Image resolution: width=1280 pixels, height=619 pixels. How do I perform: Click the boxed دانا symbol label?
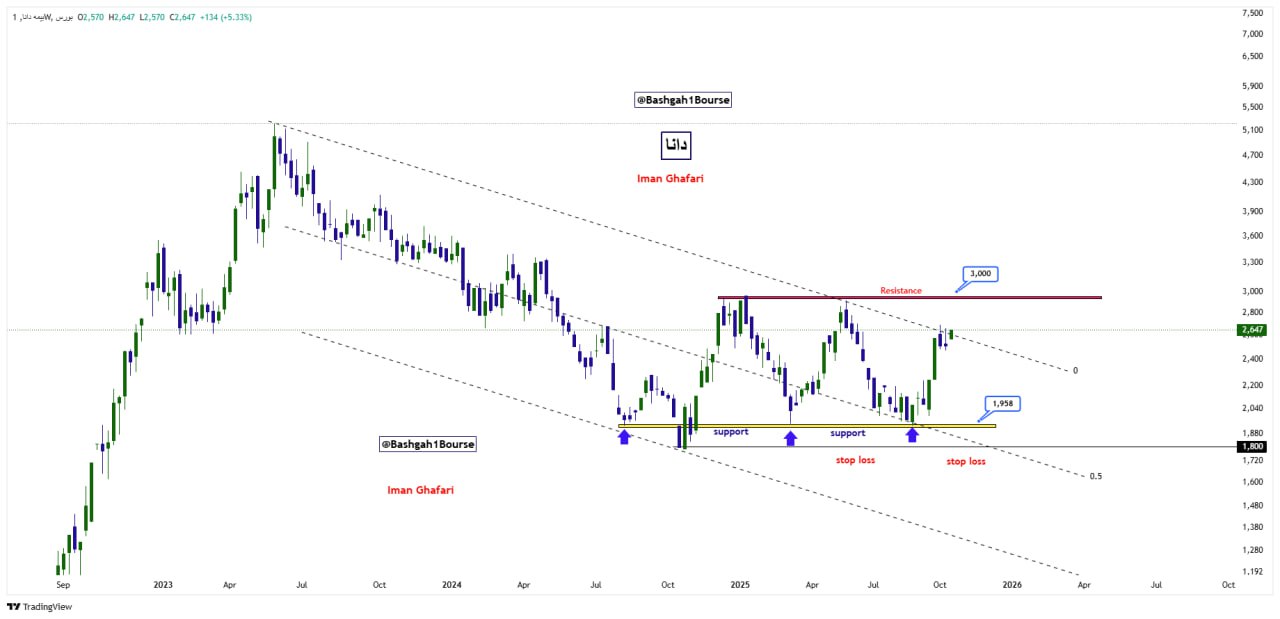676,145
